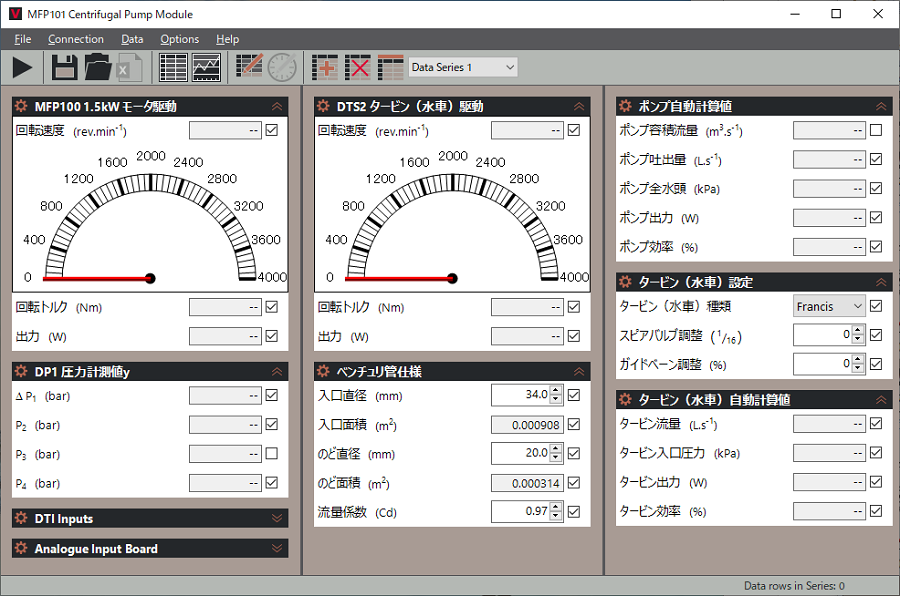
Task: Collapse the DTS2 turbine drive panel
Action: [579, 106]
